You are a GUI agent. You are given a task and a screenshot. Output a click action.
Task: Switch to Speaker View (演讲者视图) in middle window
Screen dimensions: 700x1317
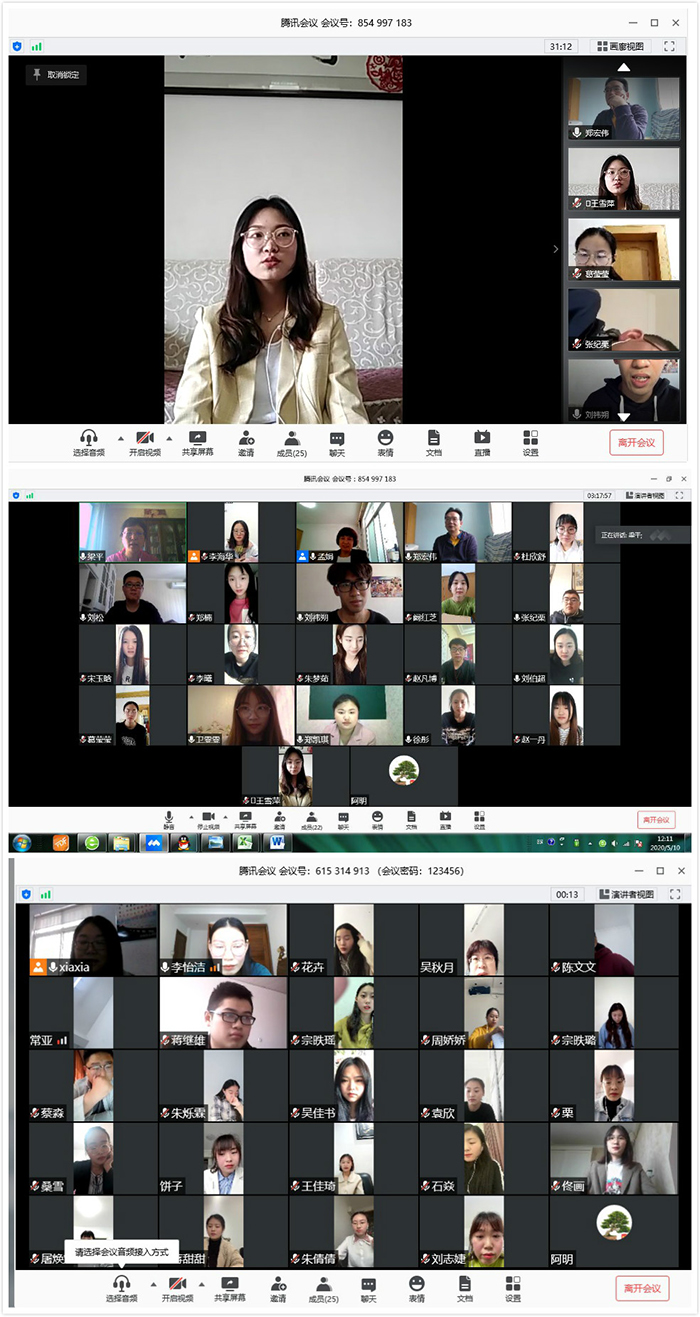click(643, 495)
